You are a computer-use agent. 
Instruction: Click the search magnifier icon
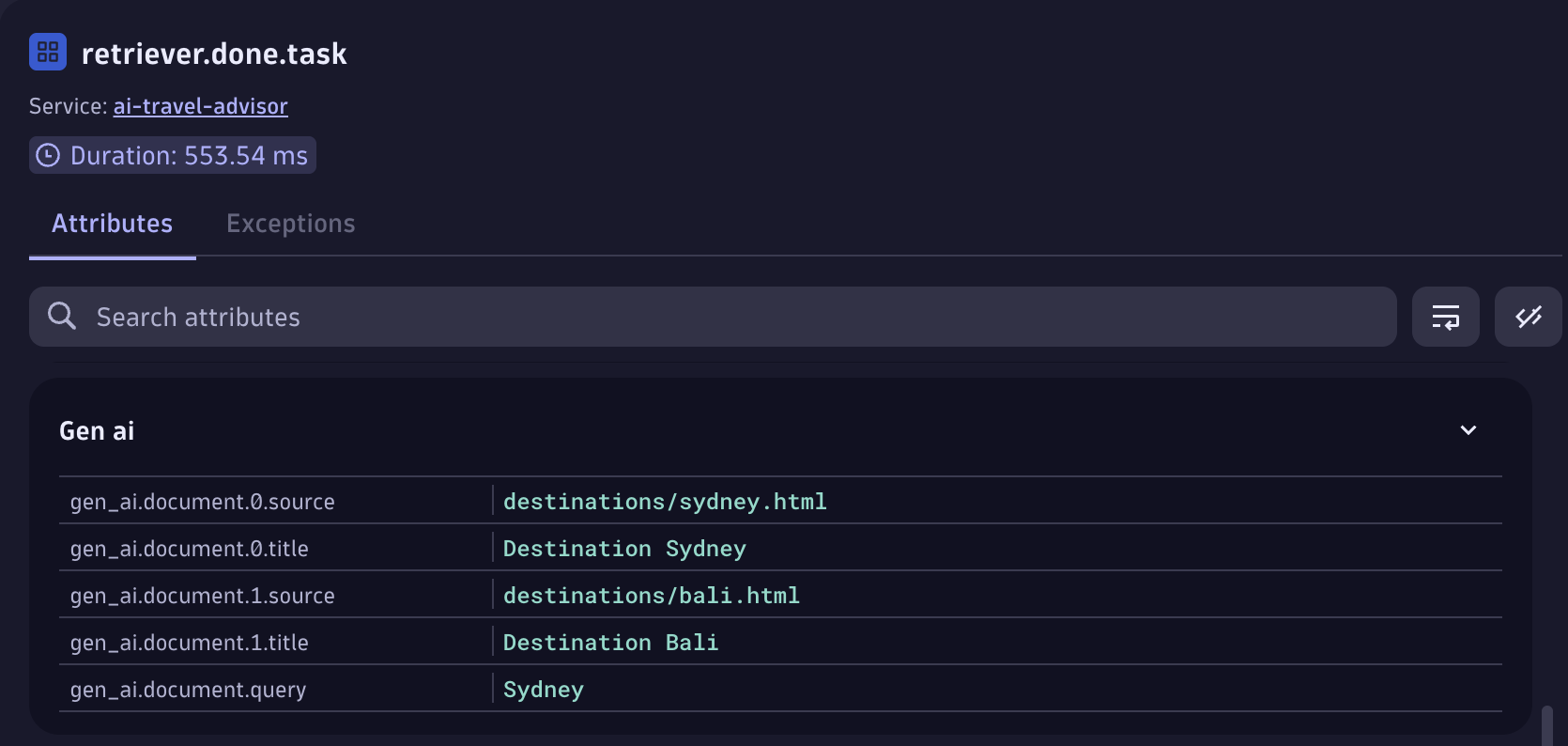[62, 316]
